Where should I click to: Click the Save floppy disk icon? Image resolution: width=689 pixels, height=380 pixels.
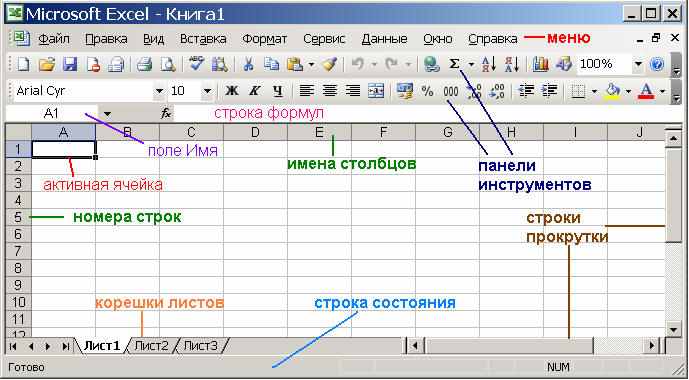click(70, 65)
